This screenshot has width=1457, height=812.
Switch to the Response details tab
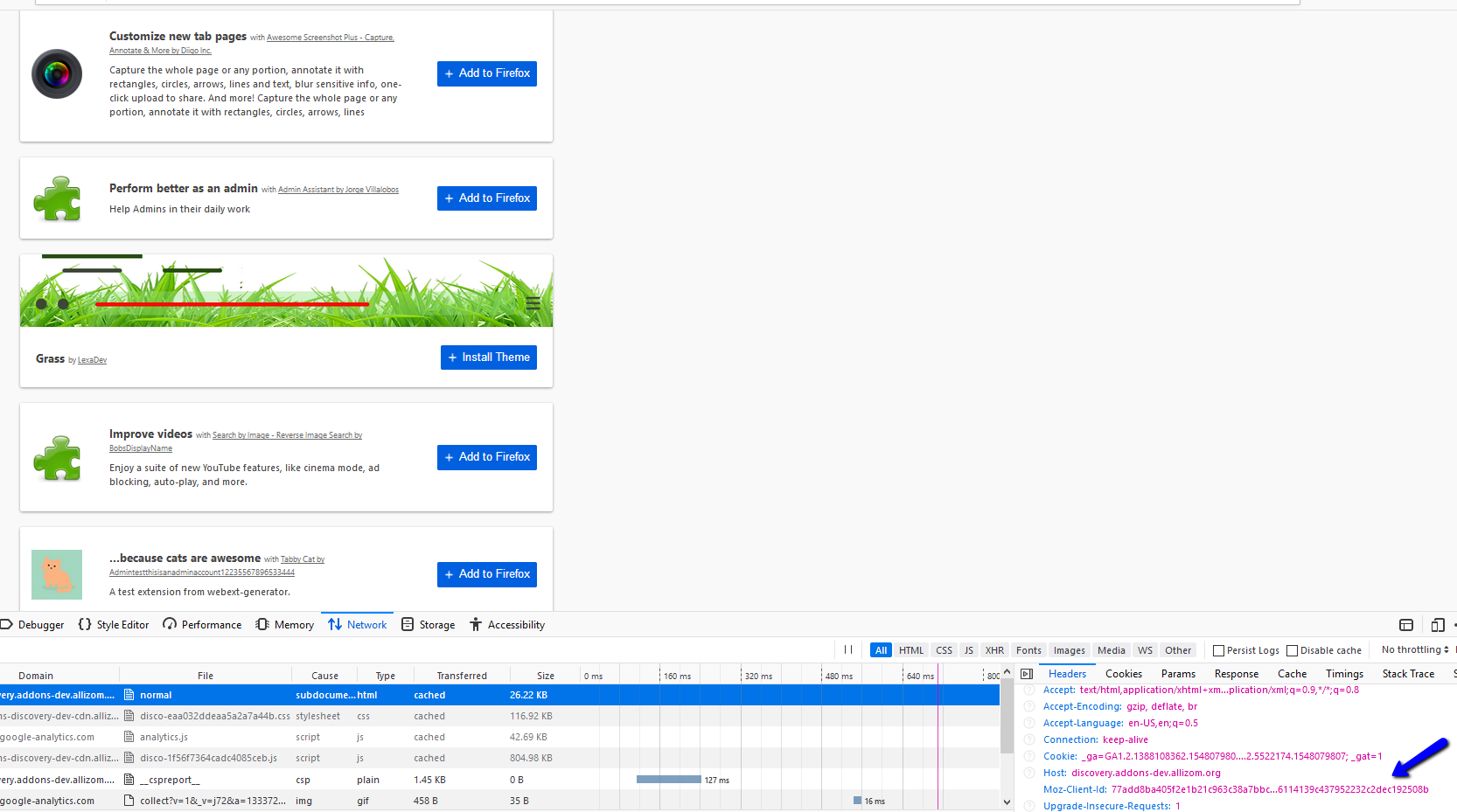1237,674
